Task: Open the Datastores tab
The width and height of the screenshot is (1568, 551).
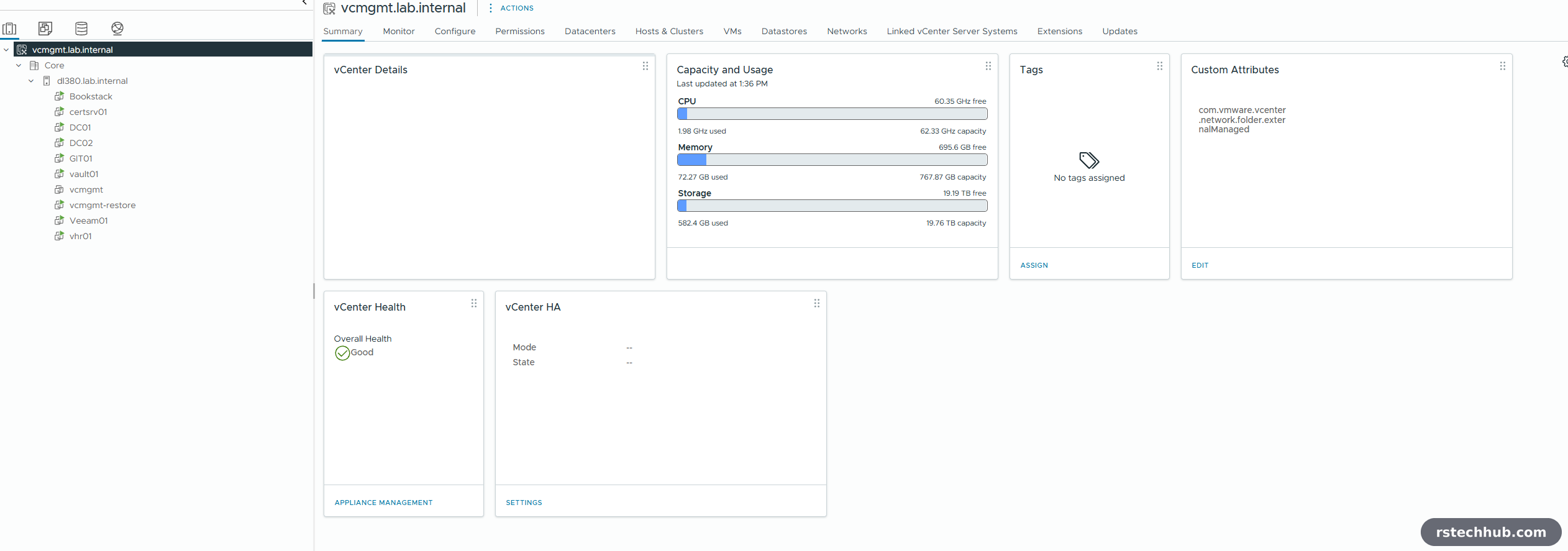Action: tap(785, 31)
